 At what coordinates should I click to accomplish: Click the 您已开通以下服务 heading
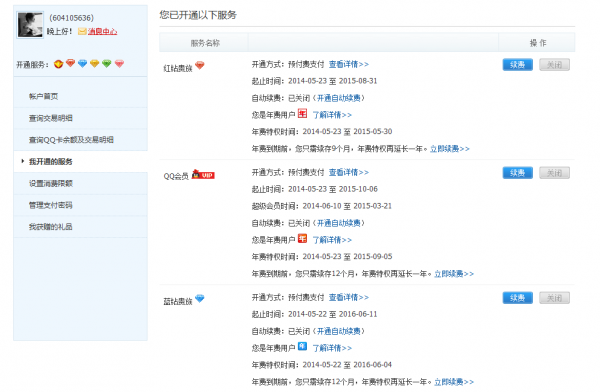click(198, 15)
